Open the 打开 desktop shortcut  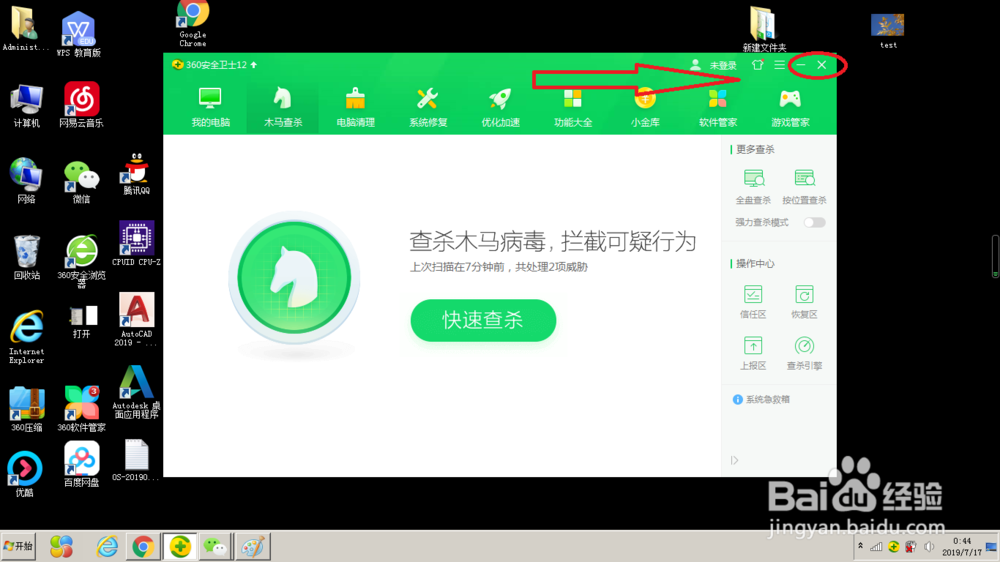[81, 322]
